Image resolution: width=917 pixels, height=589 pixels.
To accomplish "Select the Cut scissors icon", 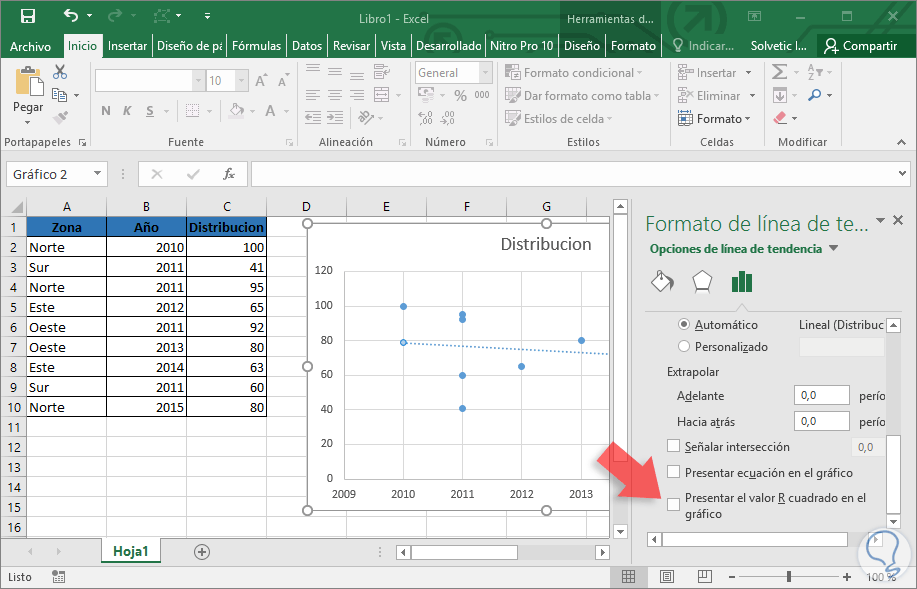I will pyautogui.click(x=60, y=72).
